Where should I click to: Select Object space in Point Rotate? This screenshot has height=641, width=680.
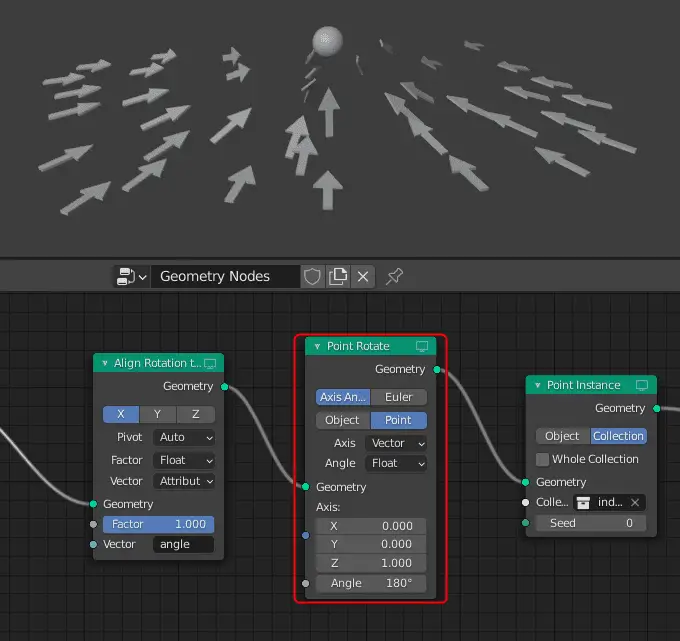[x=343, y=420]
